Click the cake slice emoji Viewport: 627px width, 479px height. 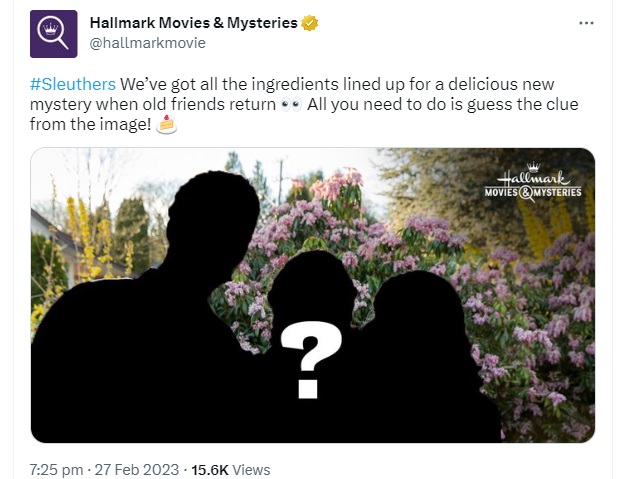(166, 126)
